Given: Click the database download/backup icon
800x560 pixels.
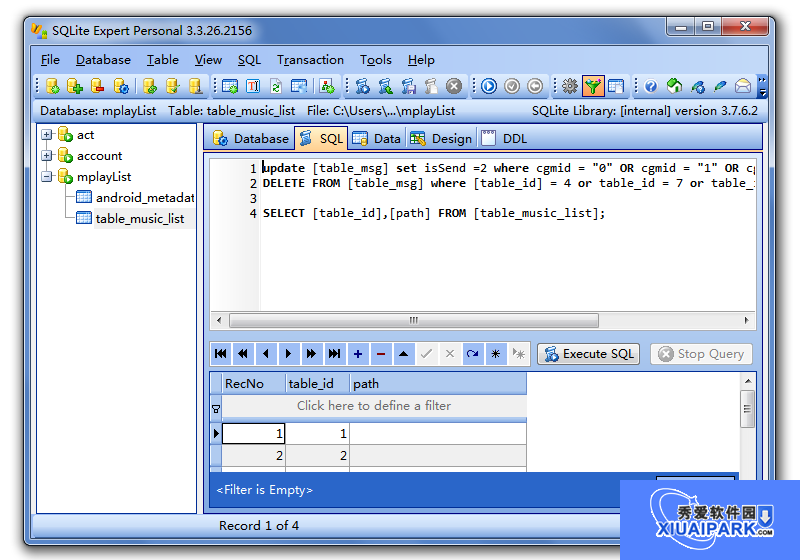Looking at the screenshot, I should pos(195,86).
